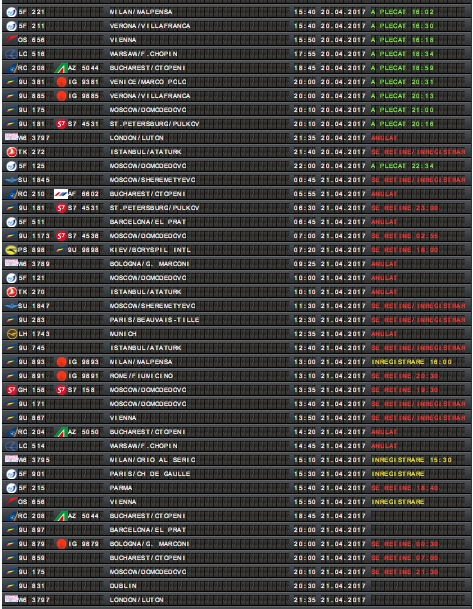Select flight number 5F 215

[31, 488]
